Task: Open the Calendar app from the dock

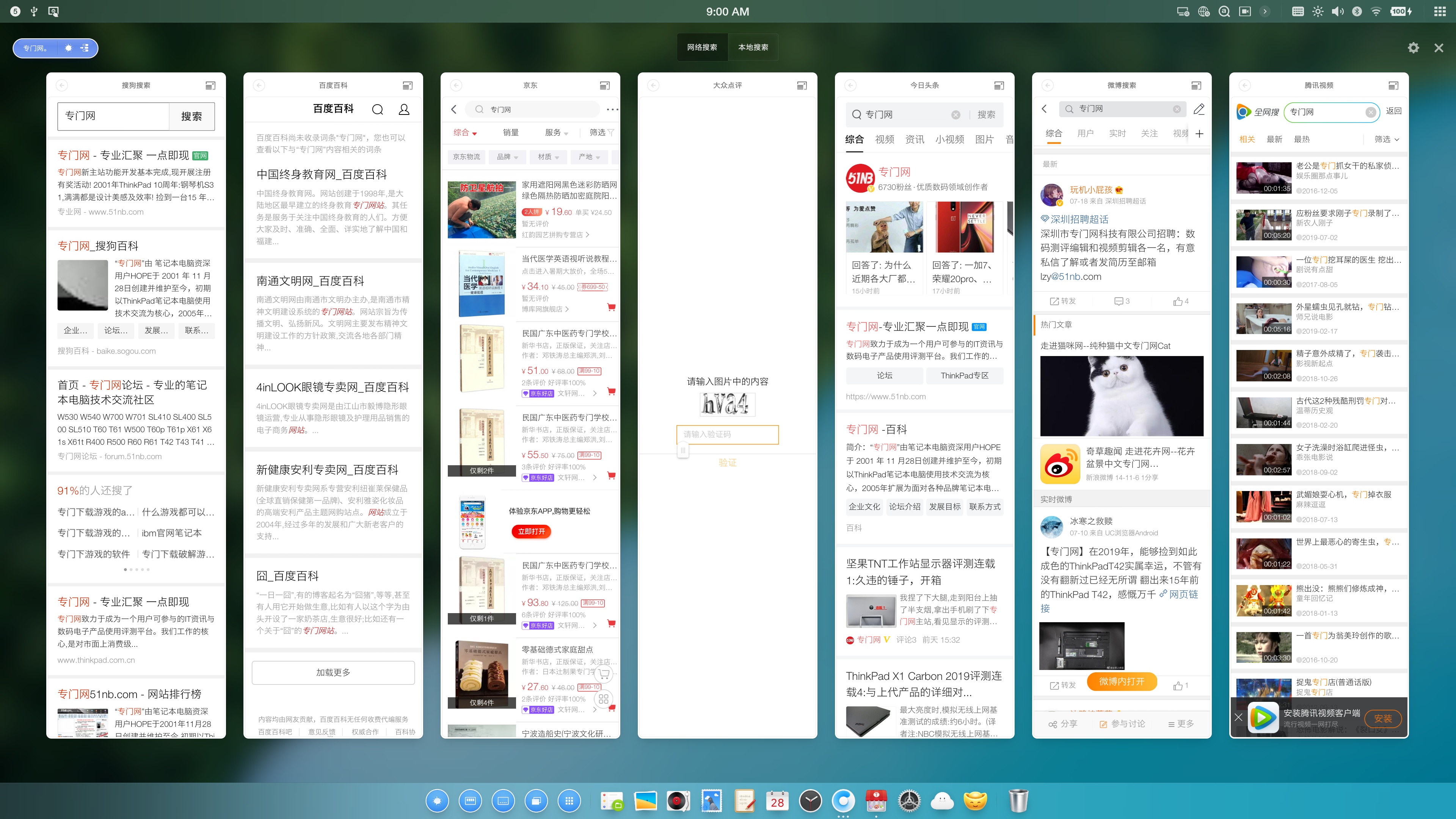Action: [x=777, y=801]
